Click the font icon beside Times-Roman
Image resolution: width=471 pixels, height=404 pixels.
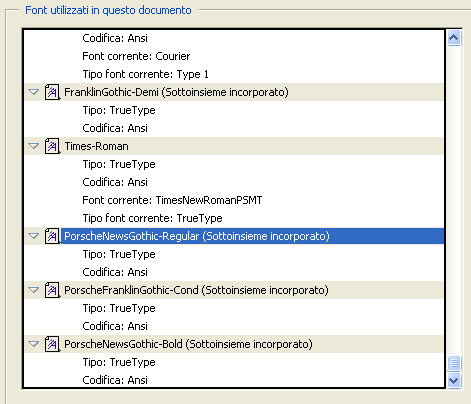(52, 146)
